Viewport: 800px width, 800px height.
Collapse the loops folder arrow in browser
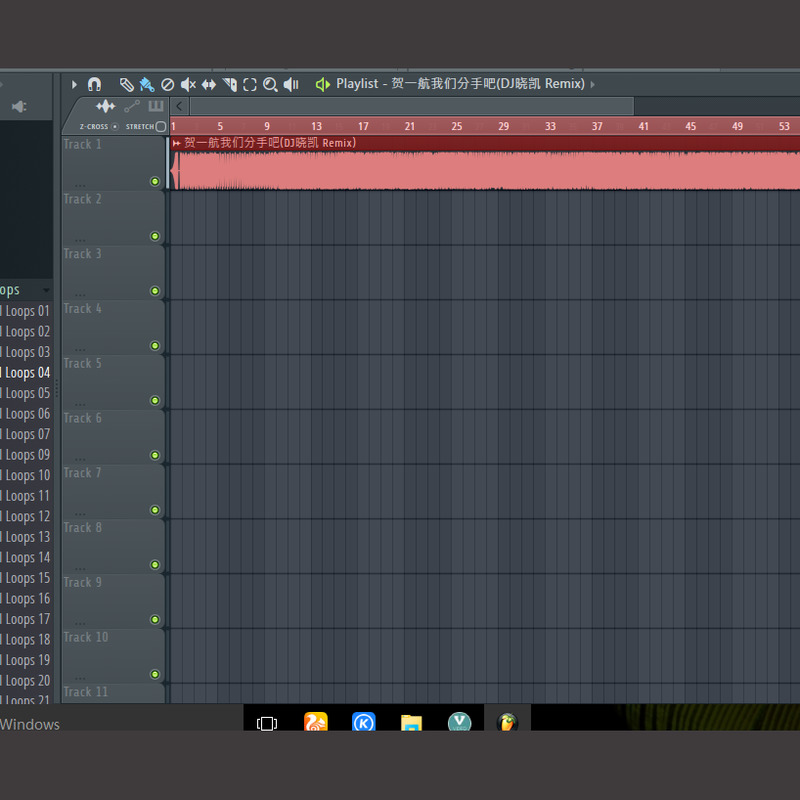pyautogui.click(x=46, y=290)
